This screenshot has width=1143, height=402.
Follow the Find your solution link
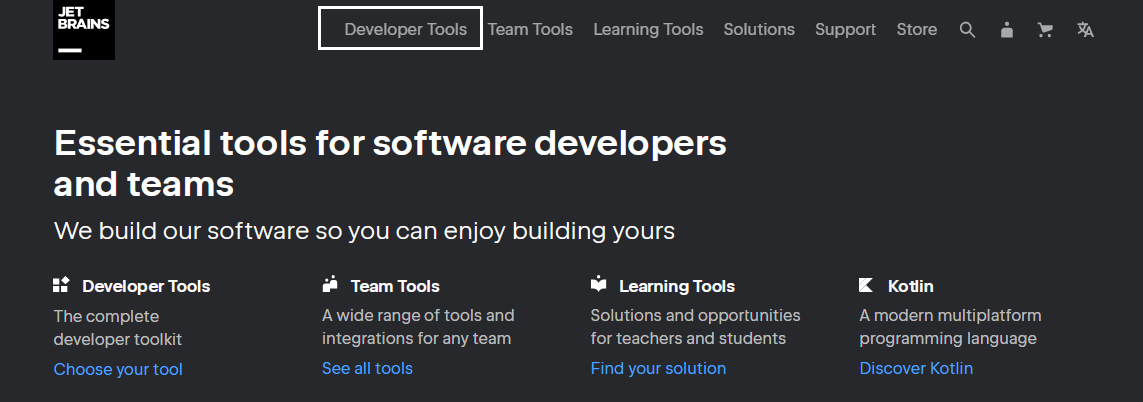point(658,368)
